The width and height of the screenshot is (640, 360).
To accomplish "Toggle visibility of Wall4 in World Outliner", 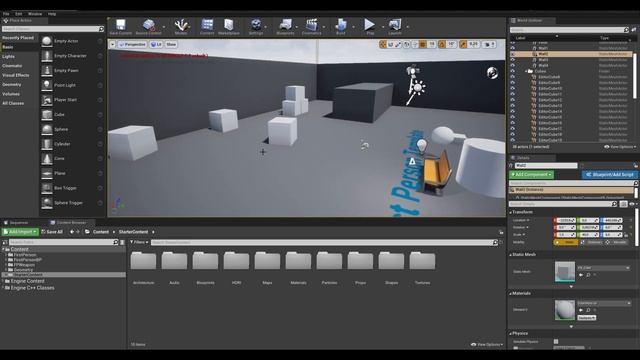I will point(513,65).
